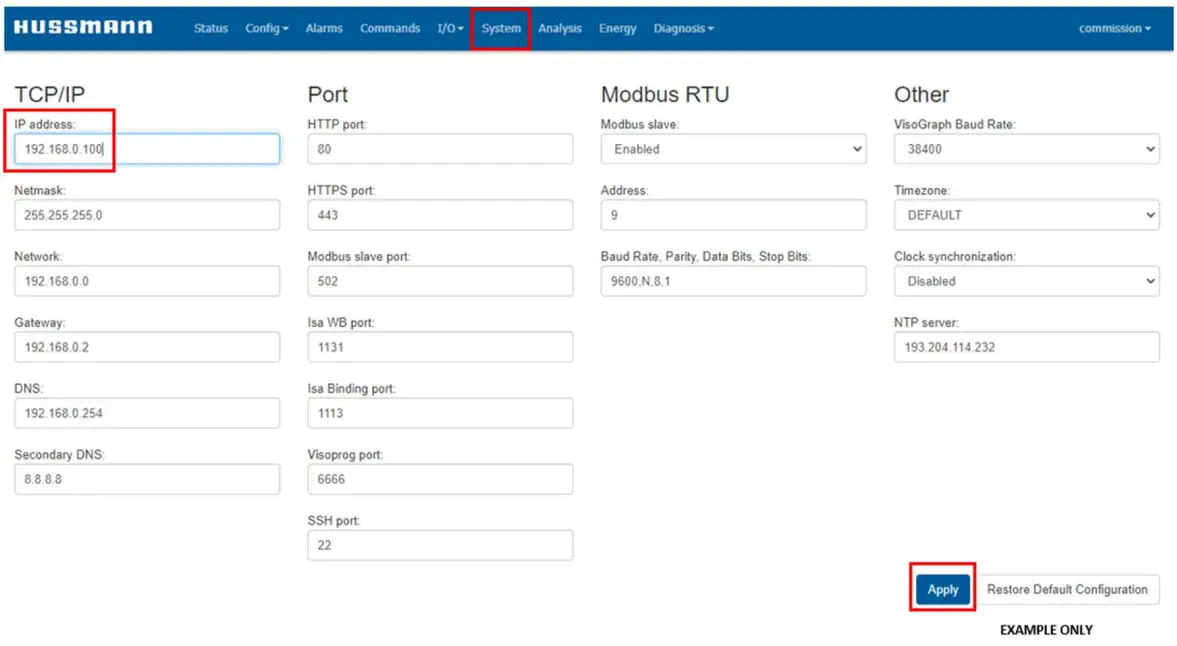This screenshot has height=646, width=1177.
Task: Open the Analysis page
Action: coord(560,29)
